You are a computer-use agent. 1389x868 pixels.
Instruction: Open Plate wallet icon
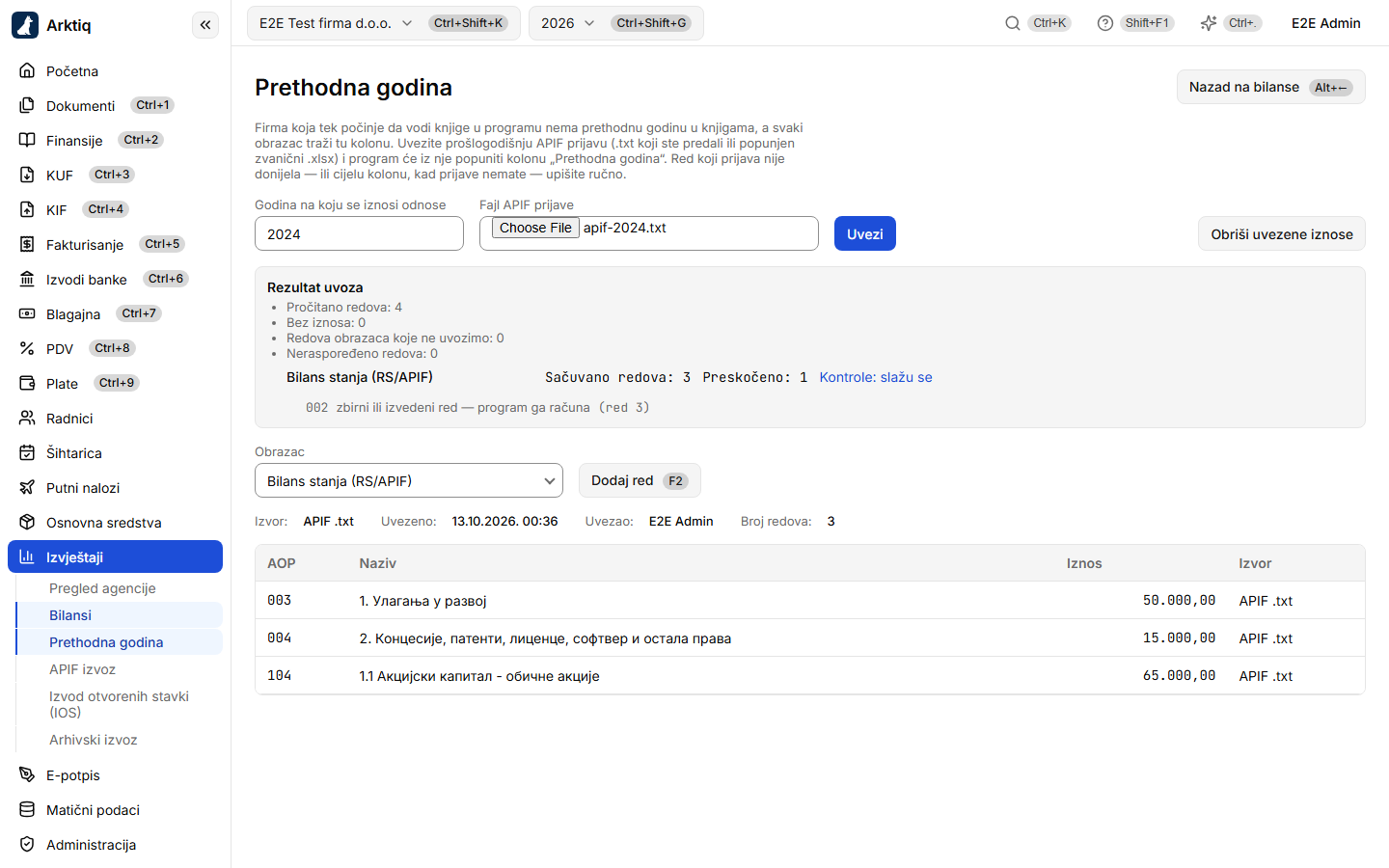27,383
